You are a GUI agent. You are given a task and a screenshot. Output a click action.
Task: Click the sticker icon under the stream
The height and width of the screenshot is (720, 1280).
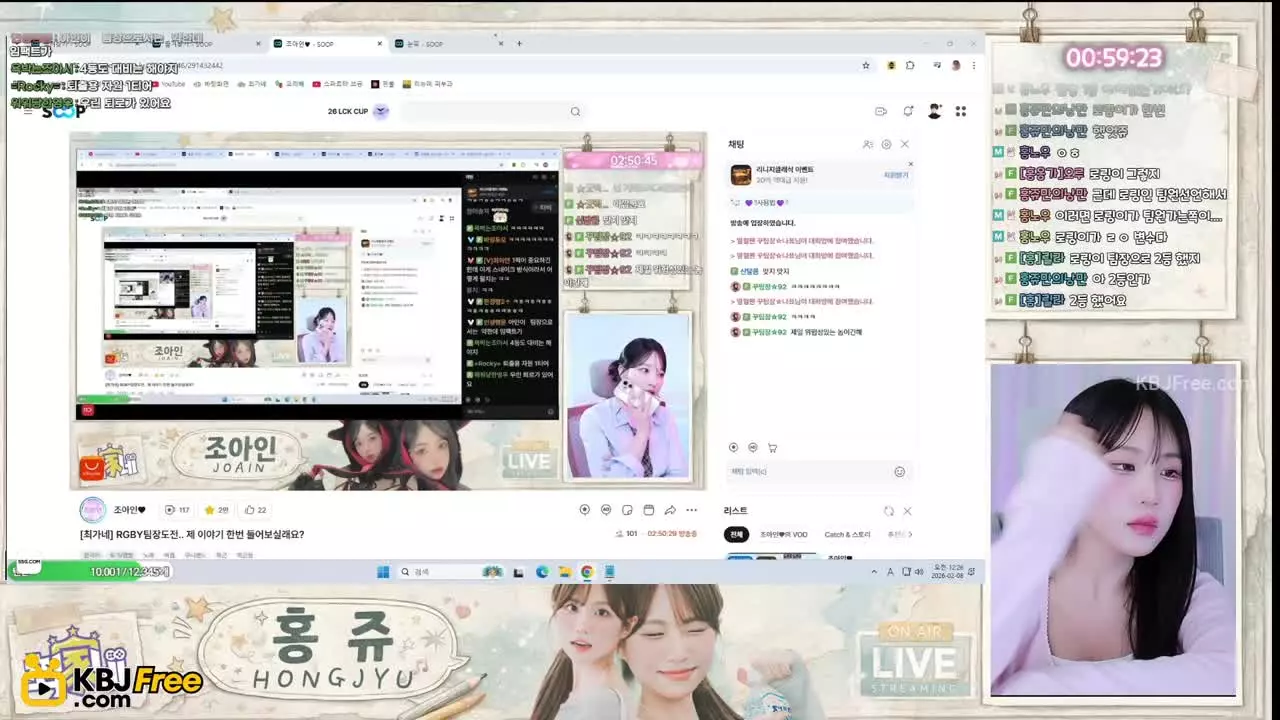click(x=627, y=510)
